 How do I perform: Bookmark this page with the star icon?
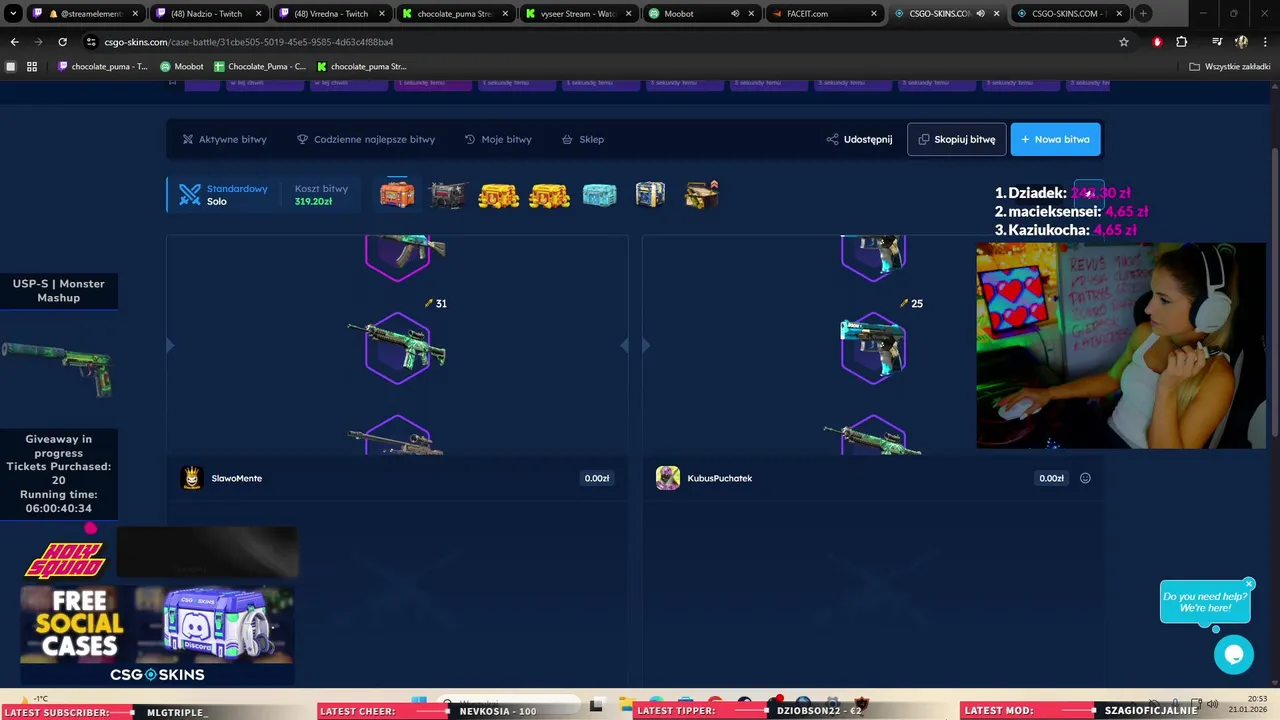(1124, 42)
